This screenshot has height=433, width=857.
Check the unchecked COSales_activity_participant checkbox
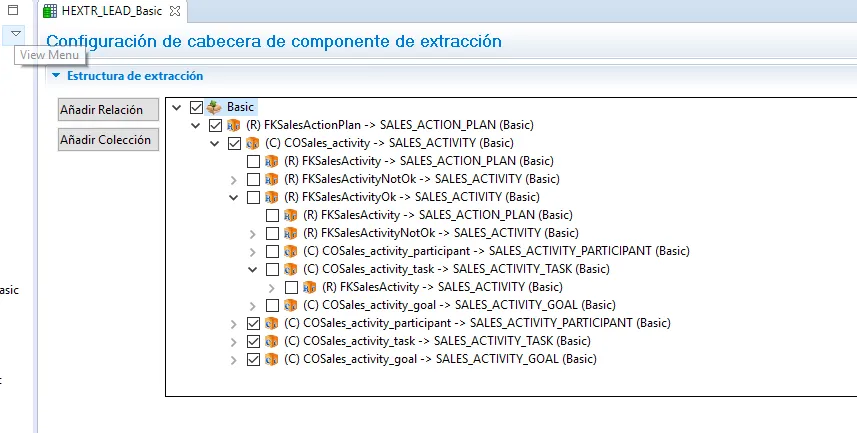(x=272, y=251)
